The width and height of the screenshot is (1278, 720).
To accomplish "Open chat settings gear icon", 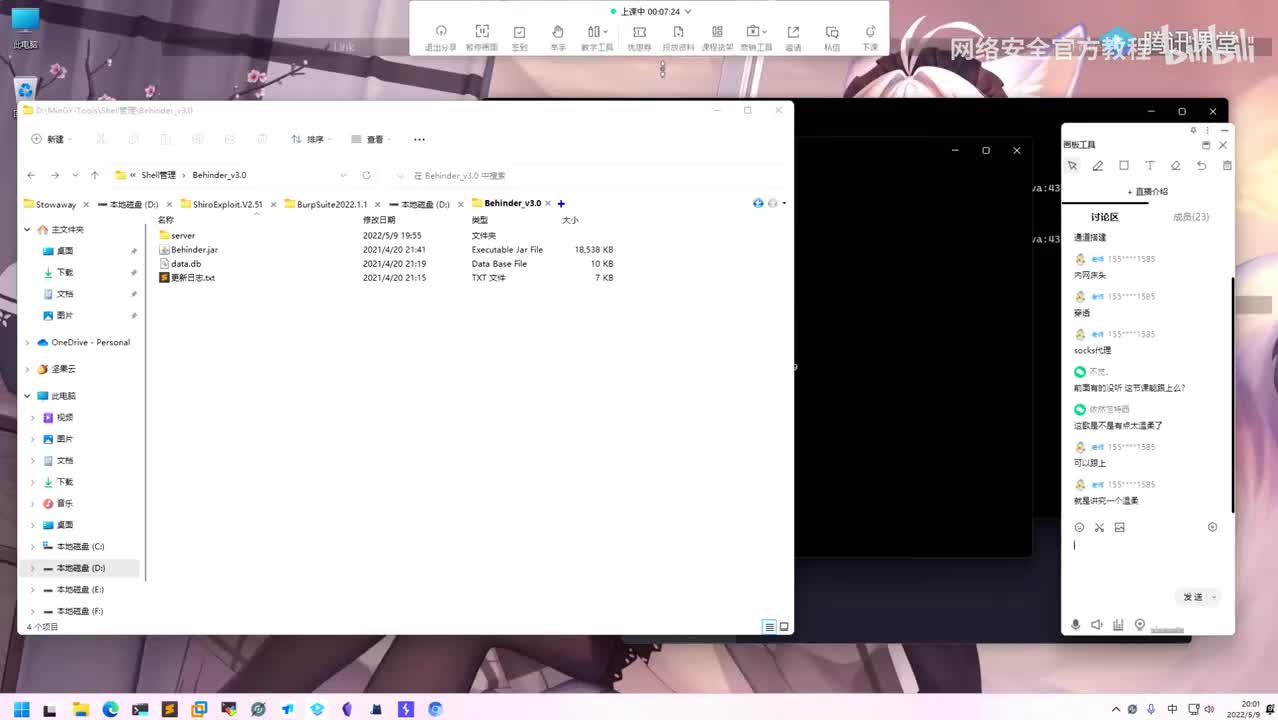I will pos(1212,527).
